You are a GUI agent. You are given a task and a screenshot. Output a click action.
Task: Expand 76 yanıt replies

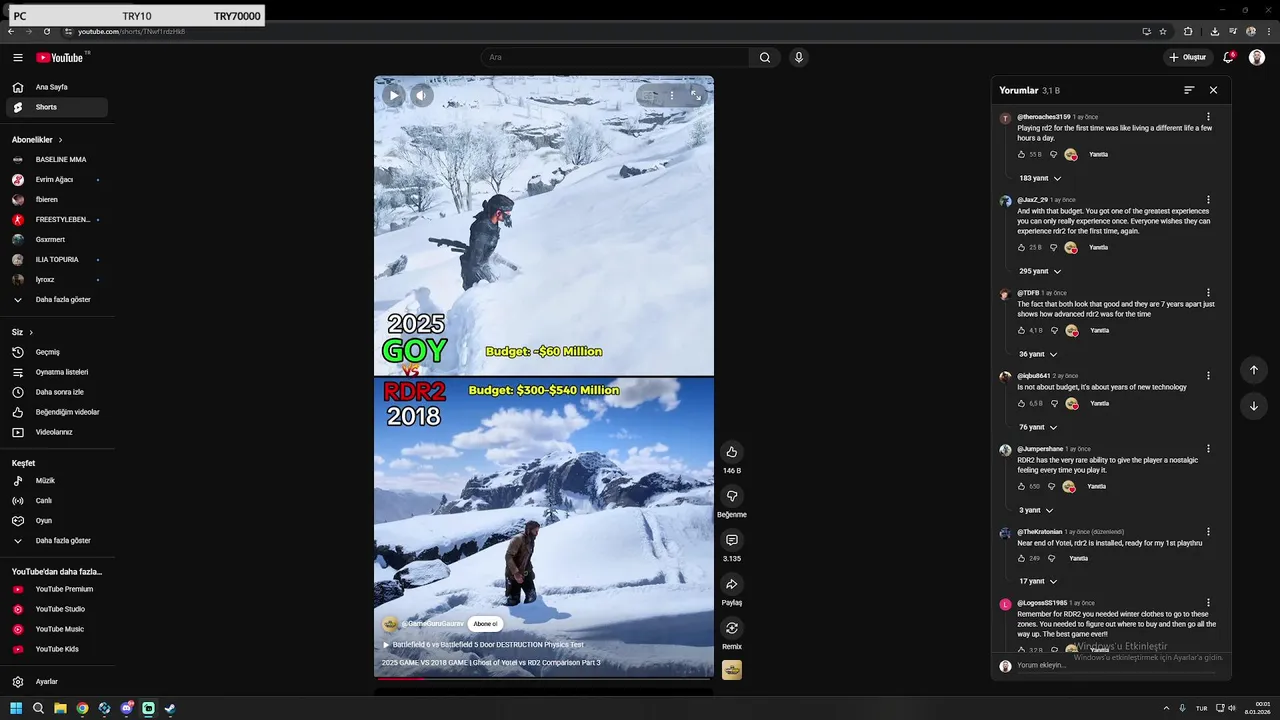(1038, 427)
